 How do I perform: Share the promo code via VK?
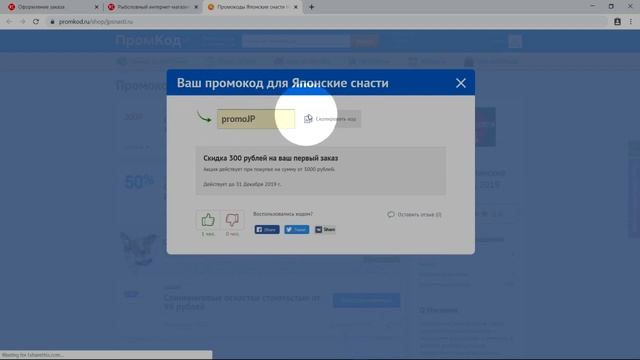tap(325, 229)
